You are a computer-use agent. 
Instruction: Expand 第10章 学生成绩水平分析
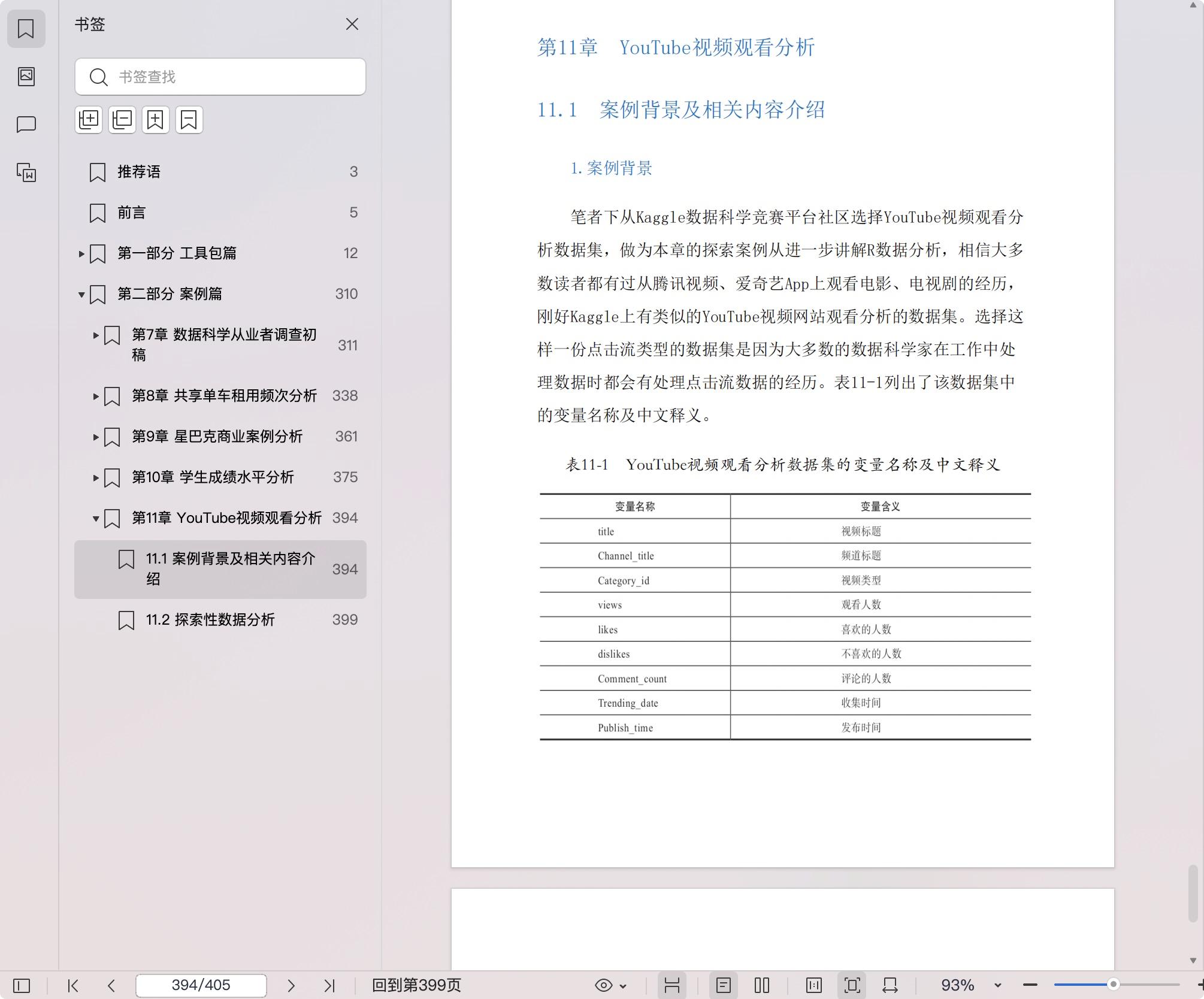pyautogui.click(x=96, y=477)
